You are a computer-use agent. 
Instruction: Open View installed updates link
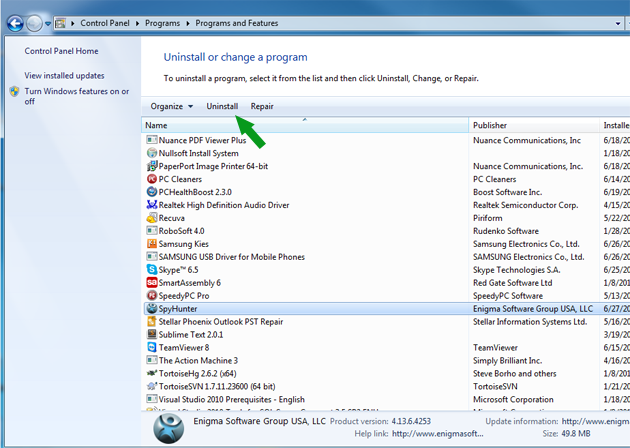pos(64,76)
